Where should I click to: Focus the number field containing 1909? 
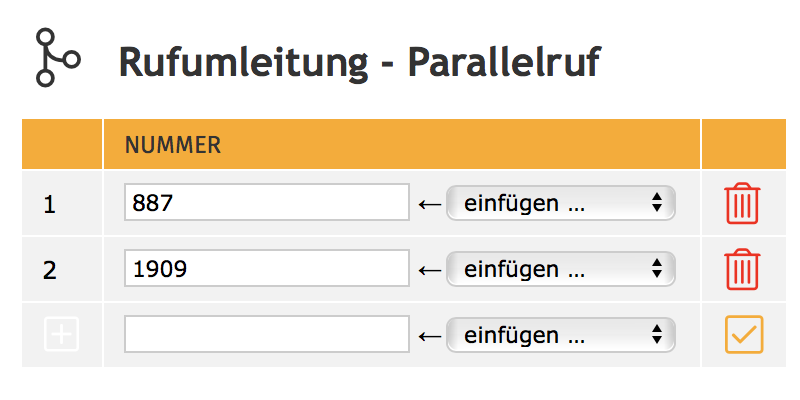[266, 269]
